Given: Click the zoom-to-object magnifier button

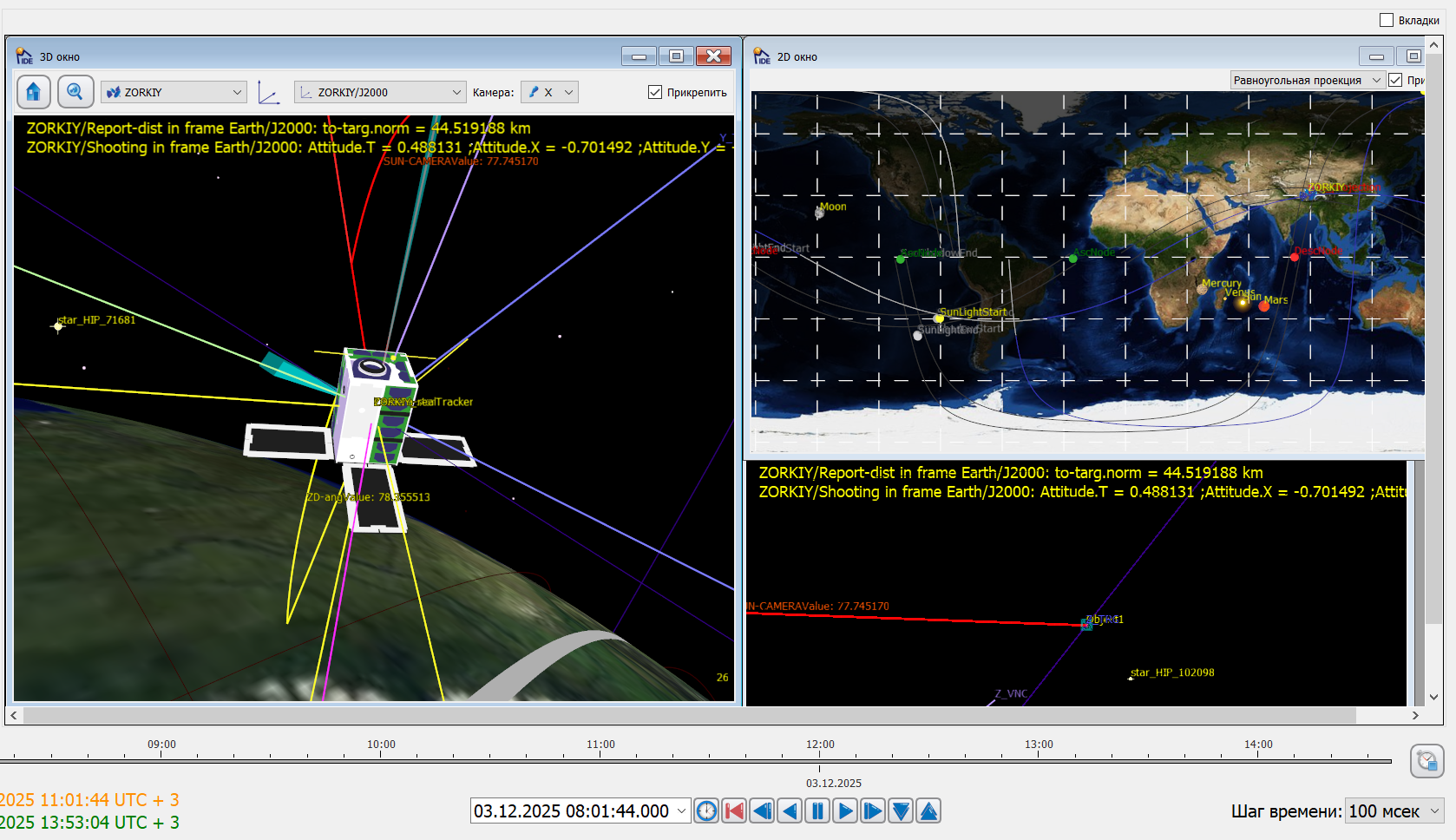Looking at the screenshot, I should click(x=75, y=92).
